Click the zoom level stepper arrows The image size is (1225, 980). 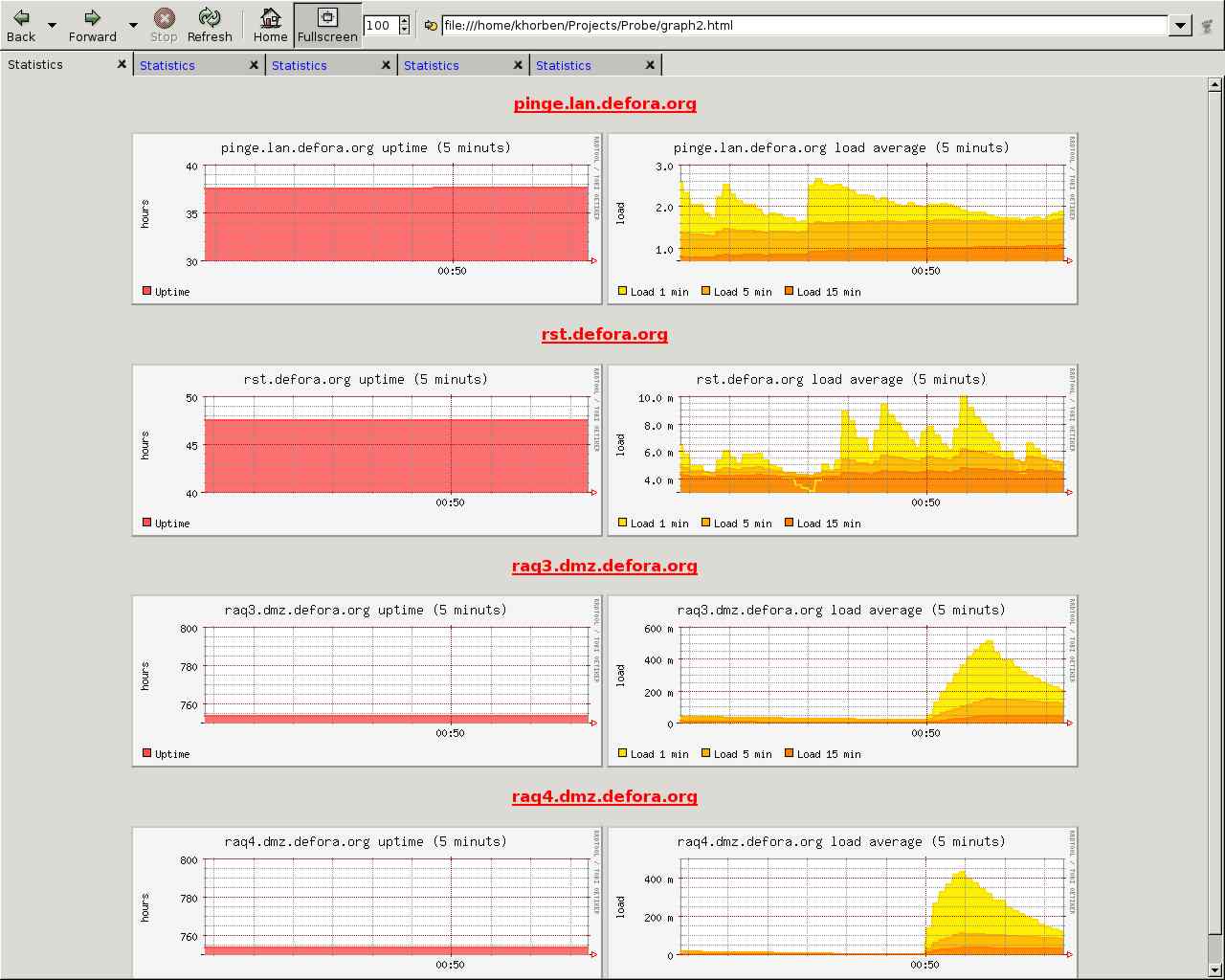tap(404, 26)
